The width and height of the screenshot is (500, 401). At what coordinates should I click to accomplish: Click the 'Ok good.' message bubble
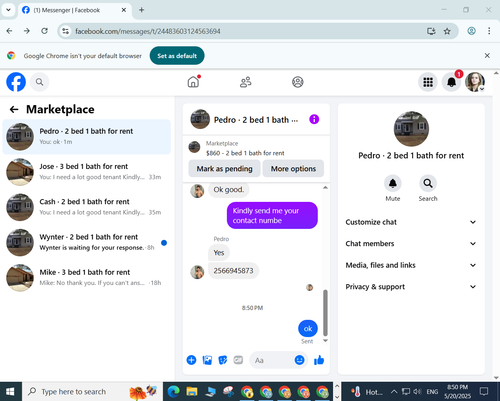[229, 190]
